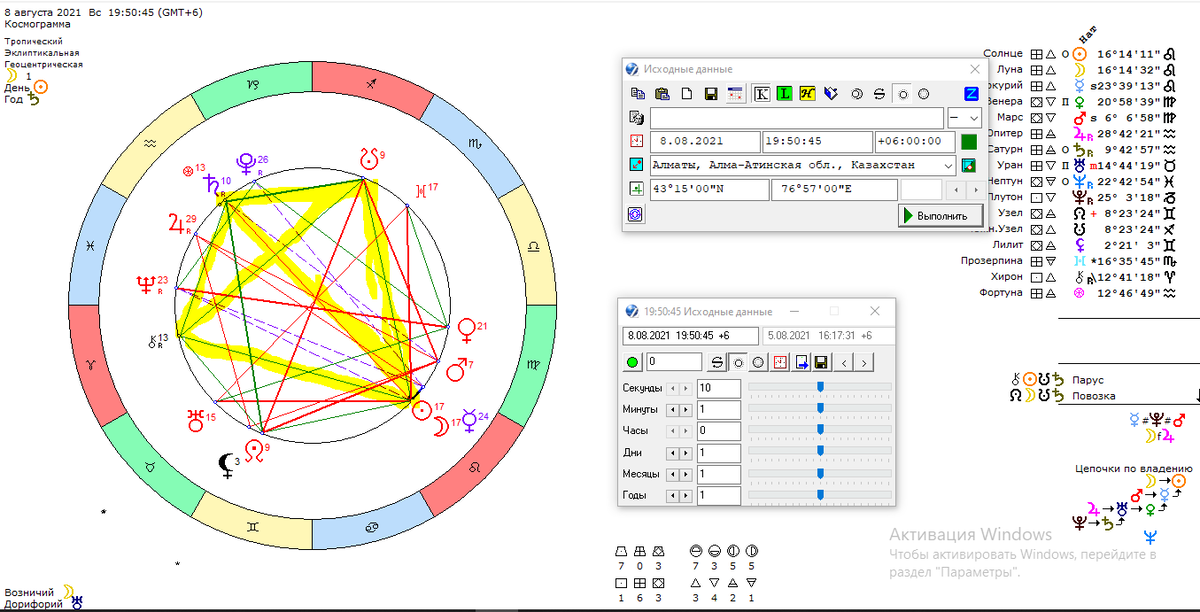This screenshot has height=612, width=1200.
Task: Click the date field 8.08.2021
Action: click(x=705, y=141)
